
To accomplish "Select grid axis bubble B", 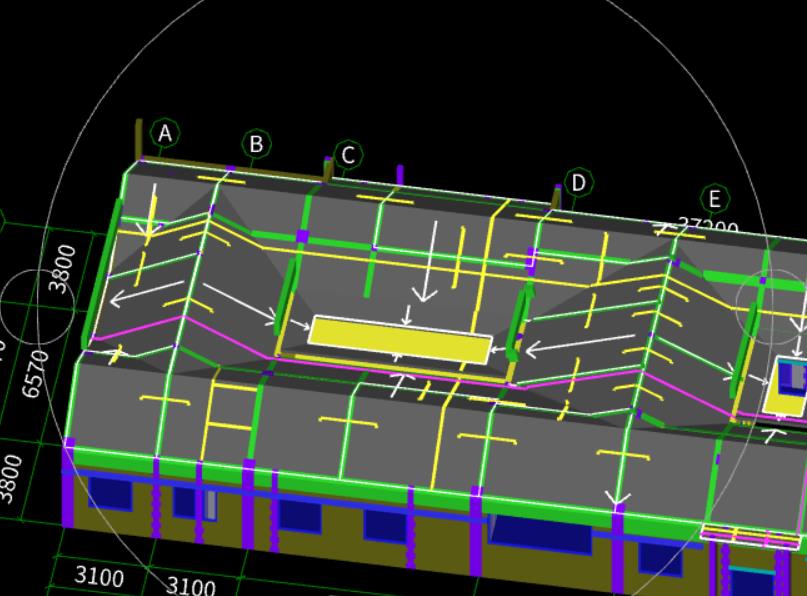I will (256, 144).
